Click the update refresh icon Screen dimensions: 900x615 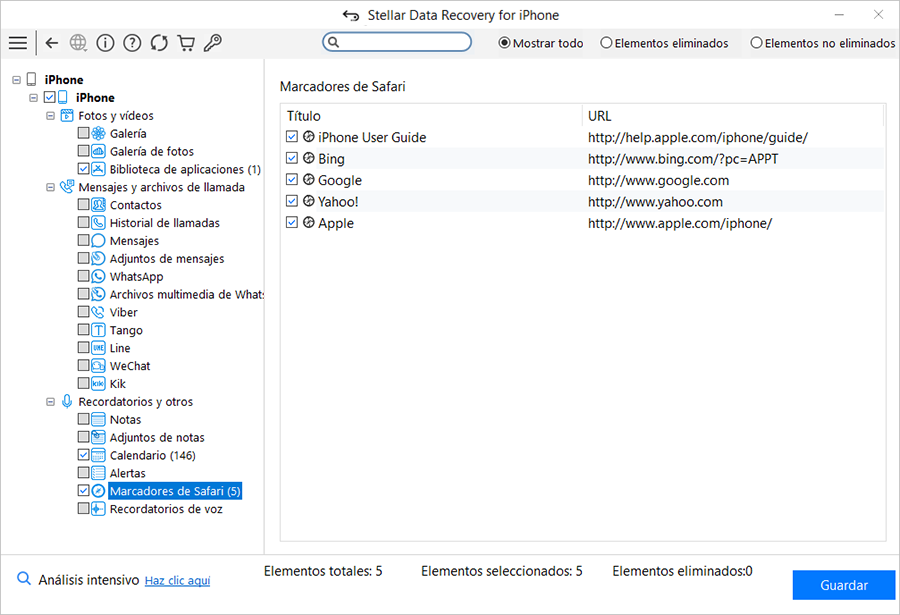click(x=159, y=43)
